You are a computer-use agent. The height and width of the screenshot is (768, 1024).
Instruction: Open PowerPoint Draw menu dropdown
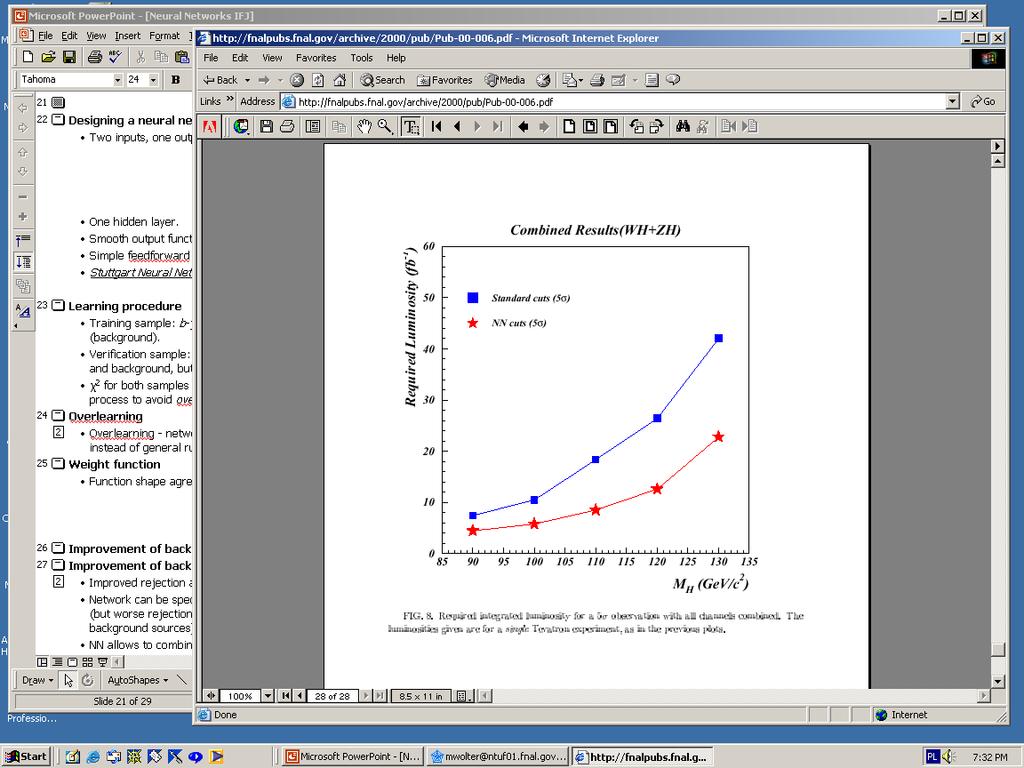click(x=37, y=680)
